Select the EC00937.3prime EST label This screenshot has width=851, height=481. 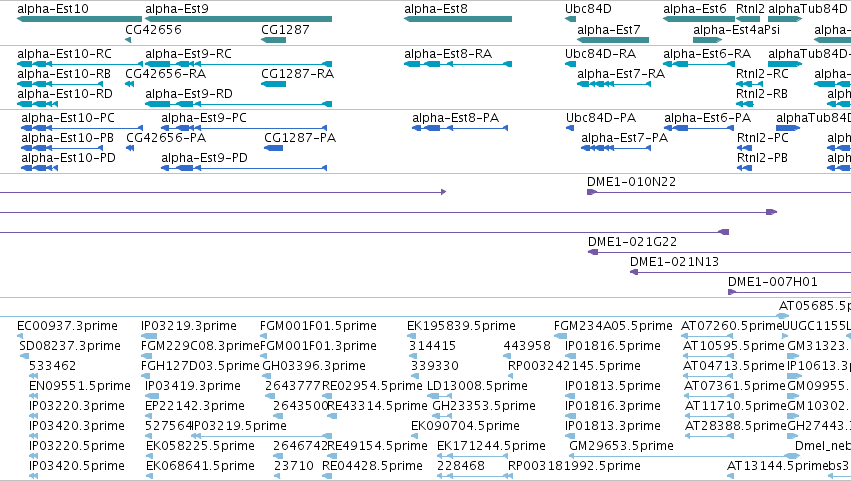67,325
